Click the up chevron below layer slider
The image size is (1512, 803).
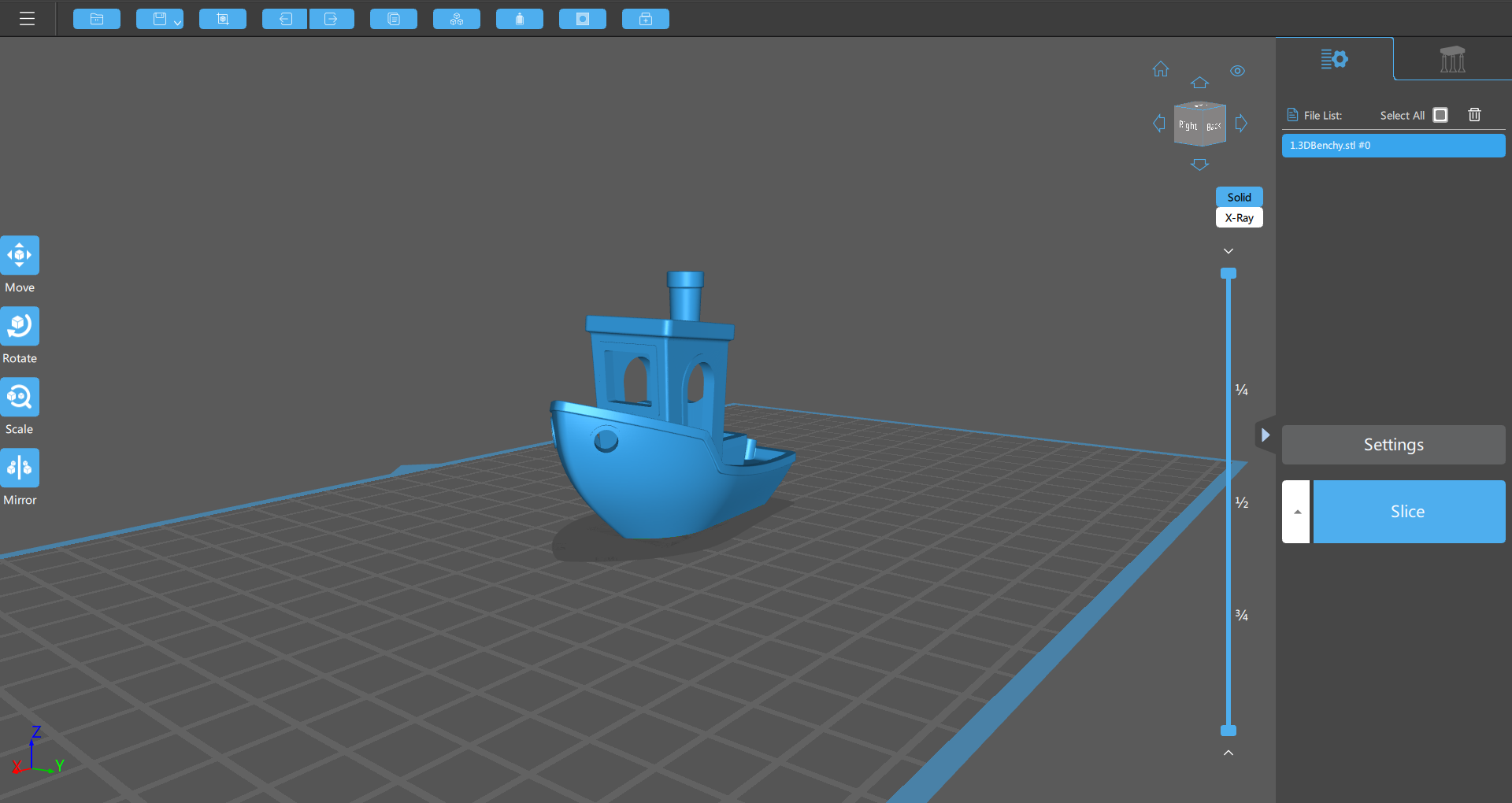point(1228,753)
